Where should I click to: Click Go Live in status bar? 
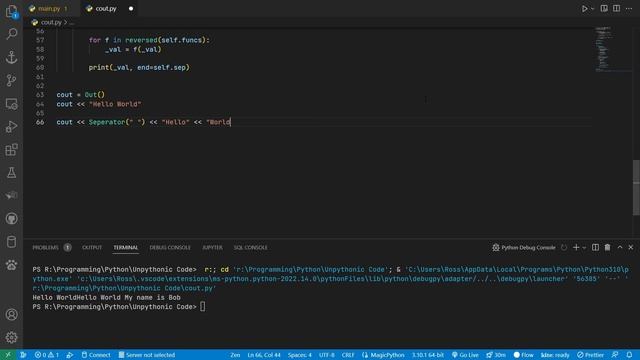[x=465, y=355]
